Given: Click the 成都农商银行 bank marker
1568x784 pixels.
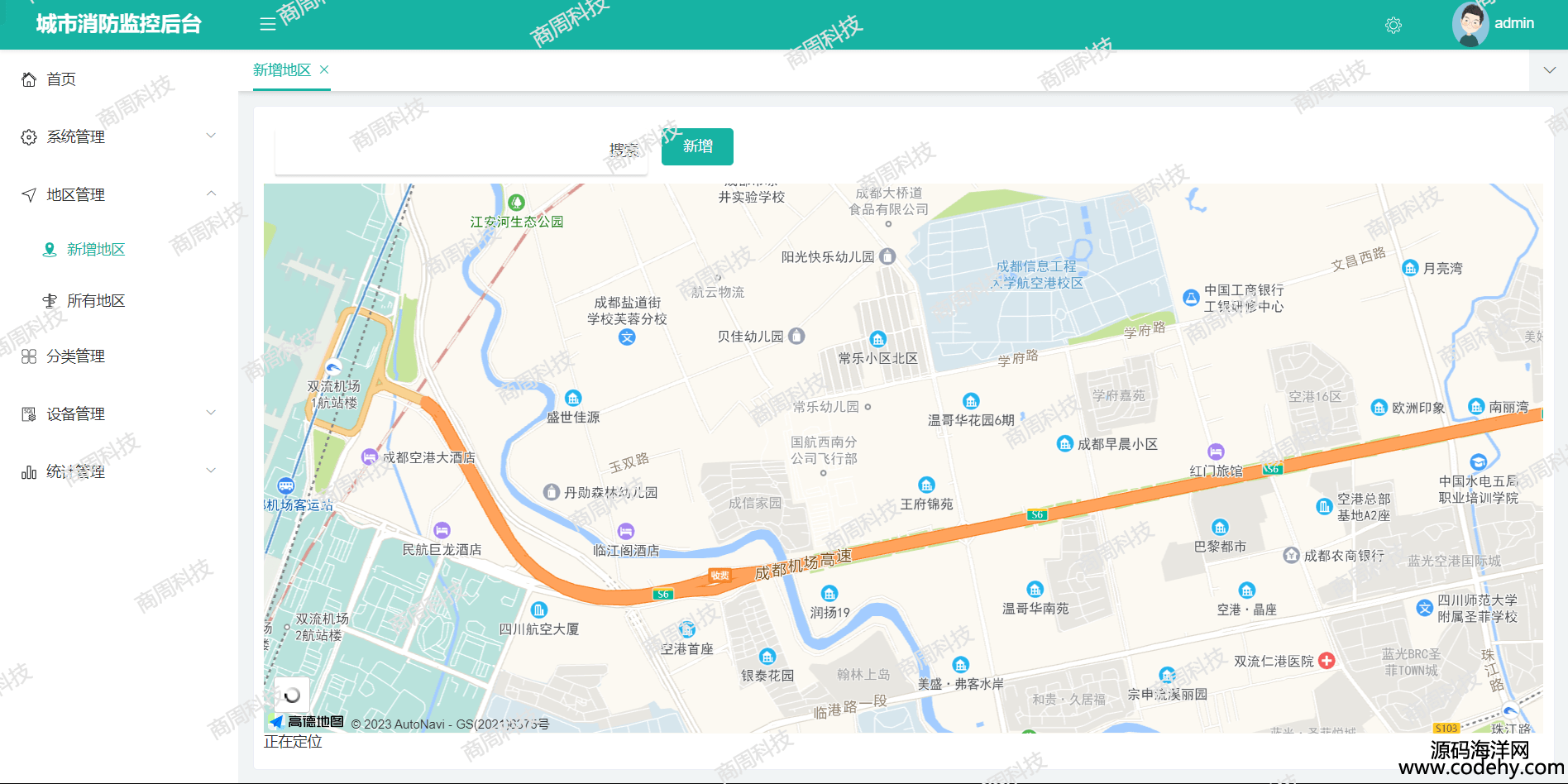Looking at the screenshot, I should tap(1292, 555).
